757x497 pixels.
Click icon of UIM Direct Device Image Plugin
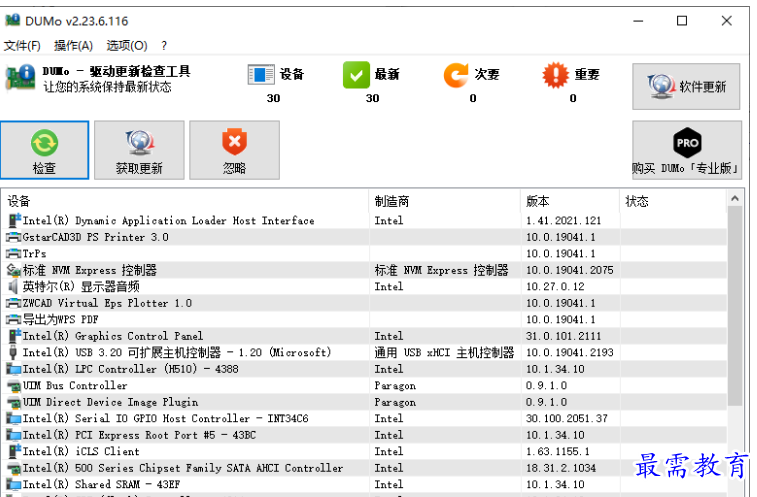14,402
